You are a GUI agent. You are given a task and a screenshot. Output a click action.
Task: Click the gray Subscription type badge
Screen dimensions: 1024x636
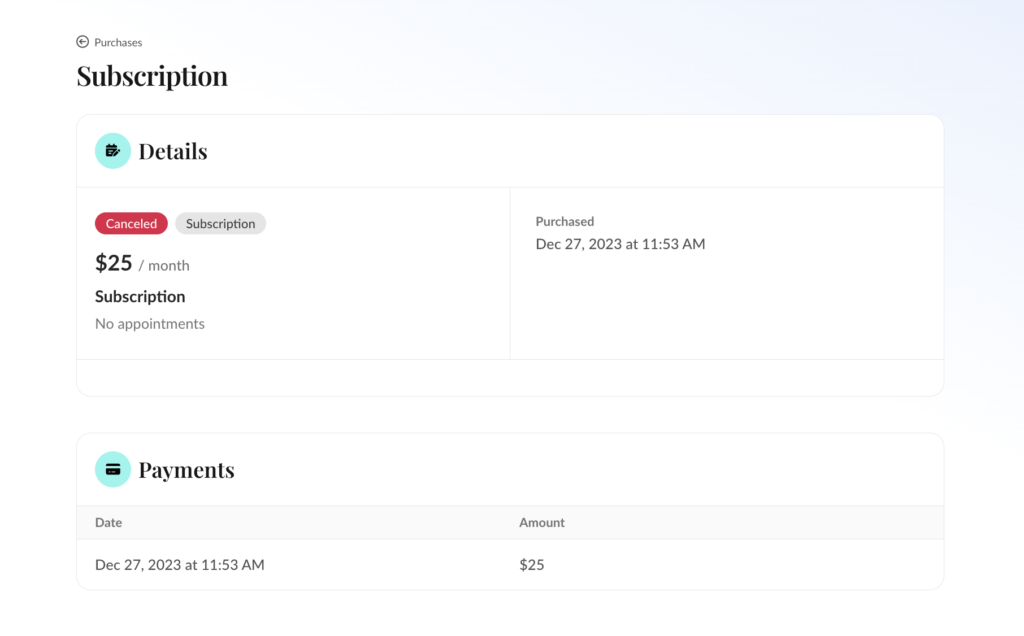pos(220,224)
